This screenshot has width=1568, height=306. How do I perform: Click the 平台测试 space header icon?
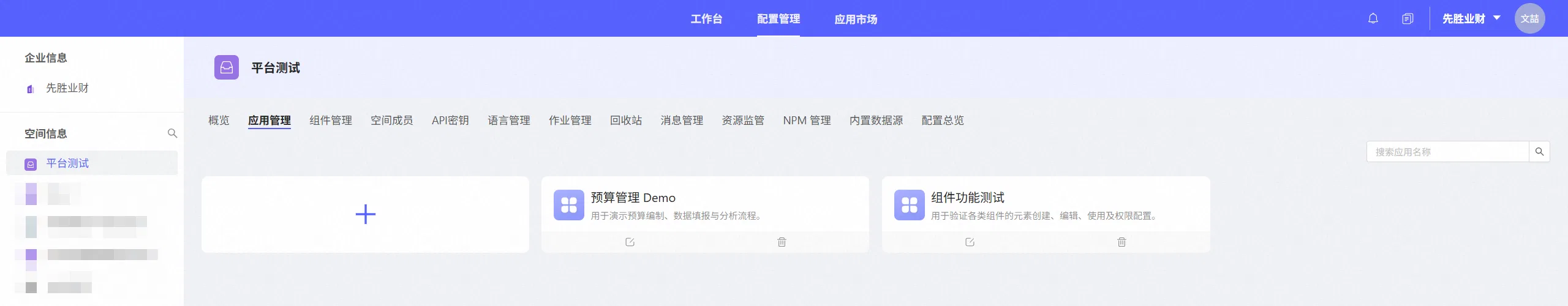pos(226,67)
